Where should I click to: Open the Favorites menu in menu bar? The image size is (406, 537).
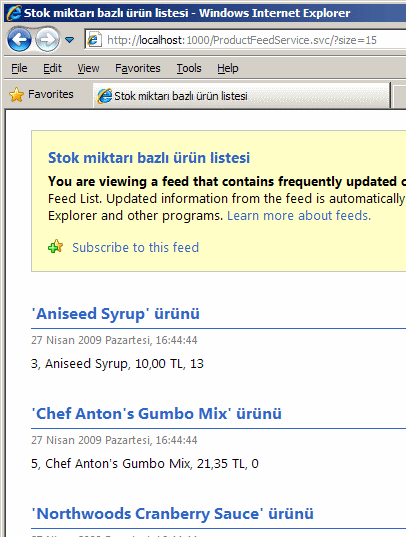coord(138,68)
